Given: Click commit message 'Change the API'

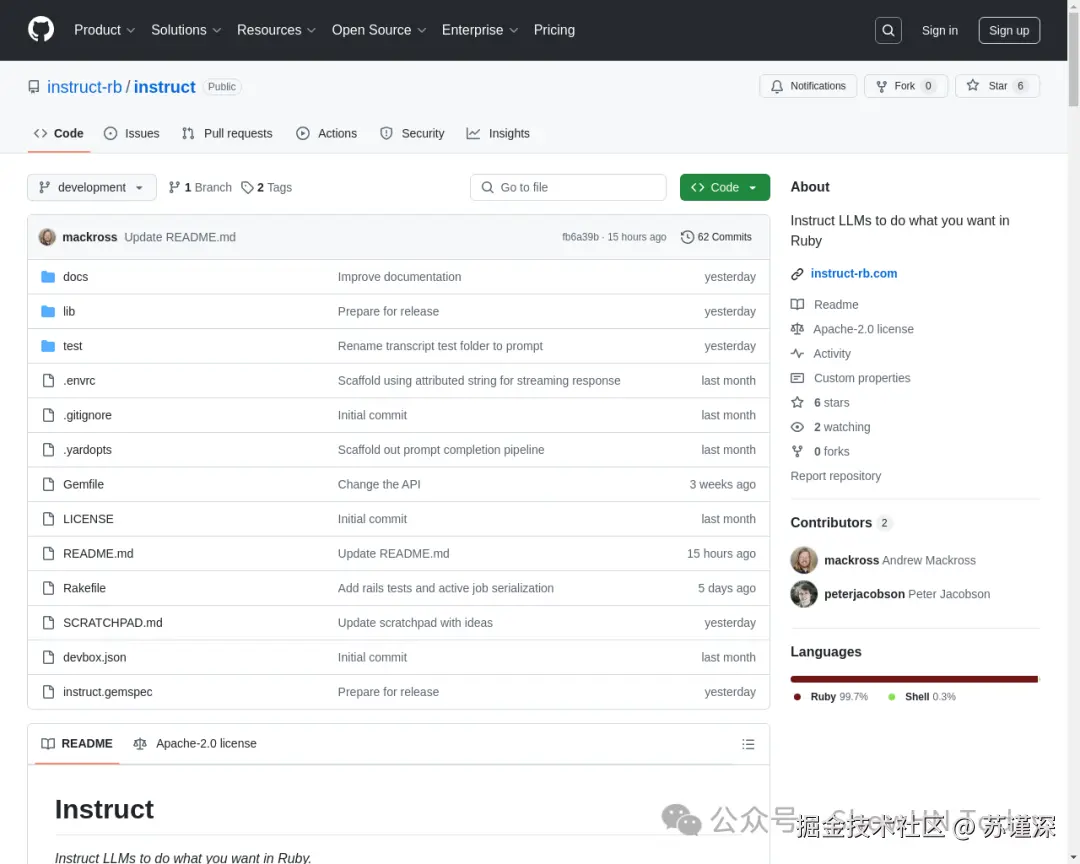Looking at the screenshot, I should tap(379, 484).
